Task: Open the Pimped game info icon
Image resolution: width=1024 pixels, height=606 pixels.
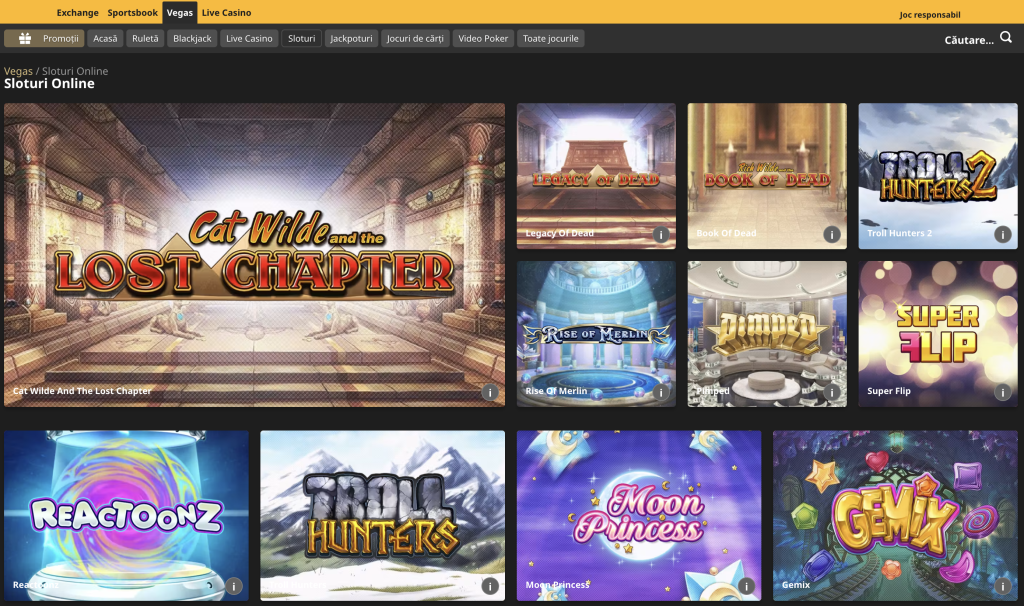Action: point(831,392)
